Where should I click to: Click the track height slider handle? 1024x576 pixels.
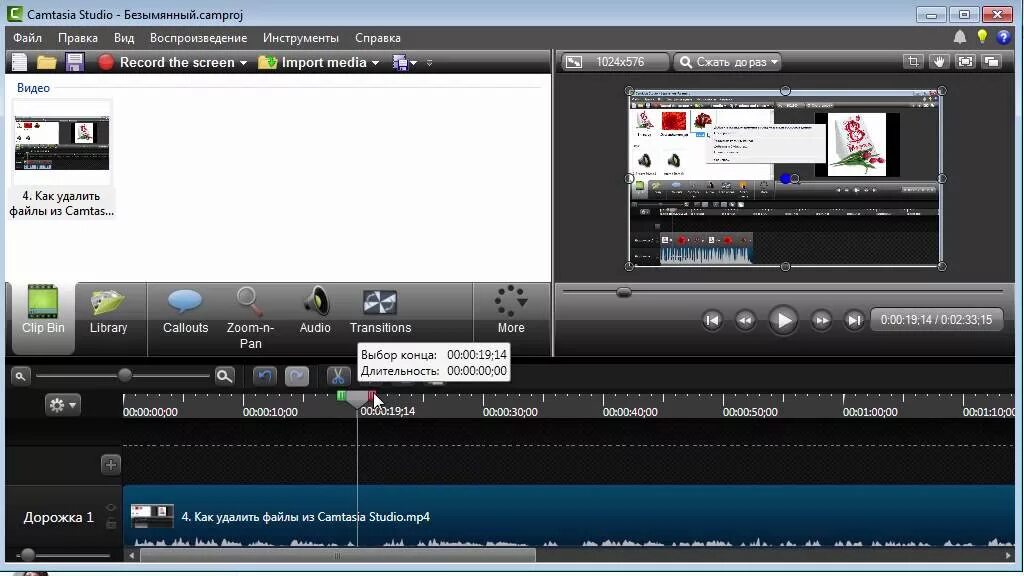tap(27, 555)
